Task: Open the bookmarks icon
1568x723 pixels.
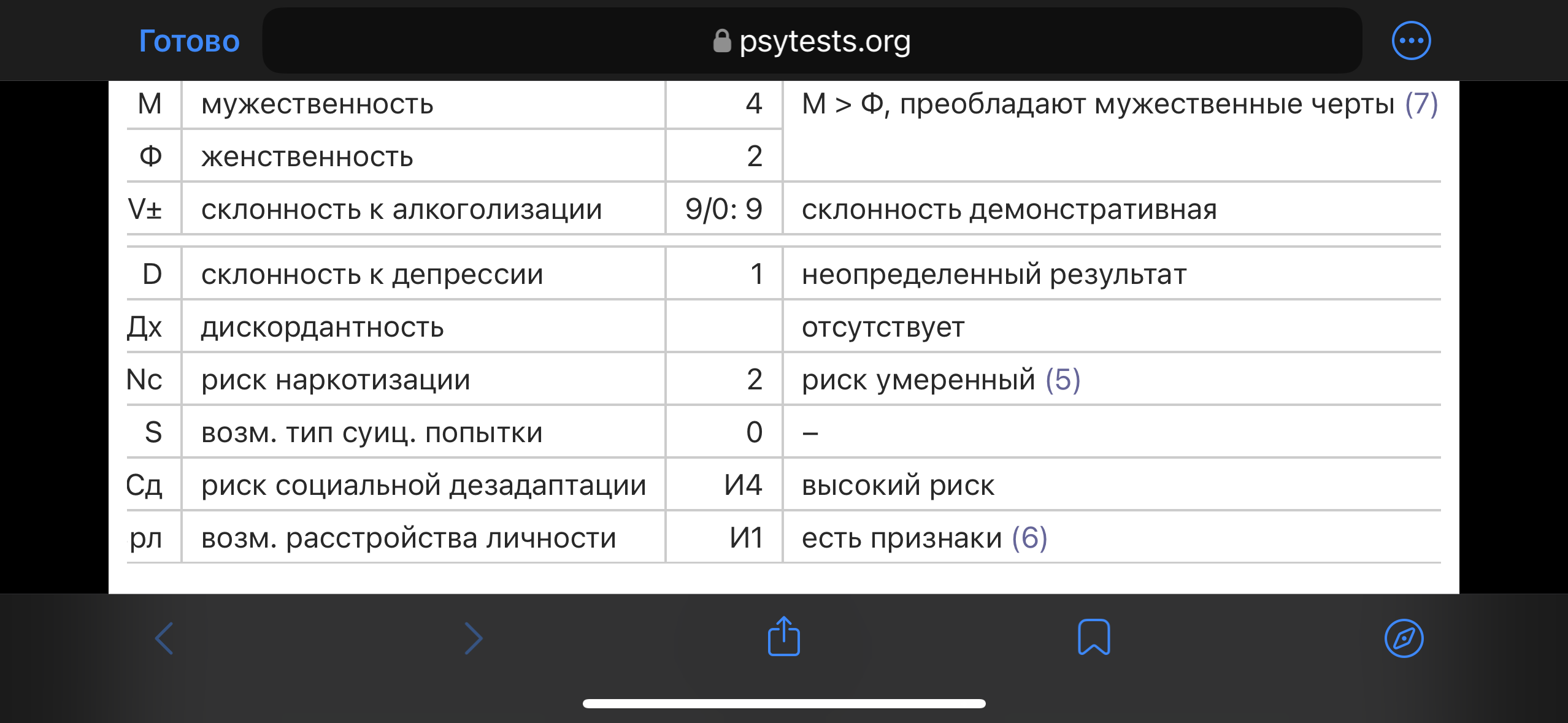Action: 1094,638
